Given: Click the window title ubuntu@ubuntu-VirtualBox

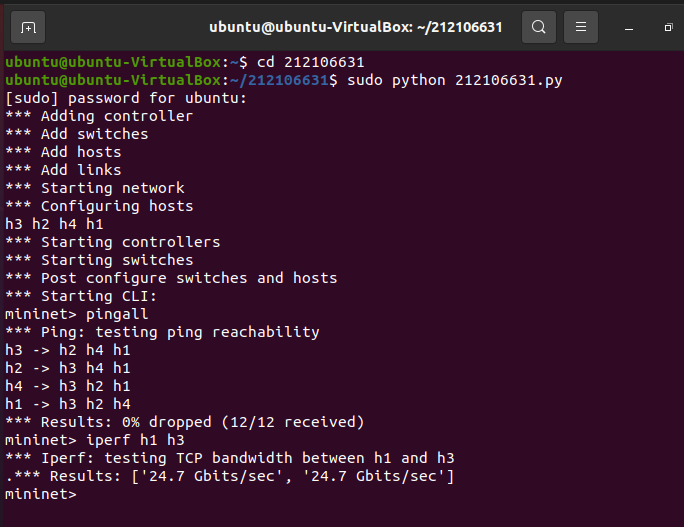Looking at the screenshot, I should point(356,27).
